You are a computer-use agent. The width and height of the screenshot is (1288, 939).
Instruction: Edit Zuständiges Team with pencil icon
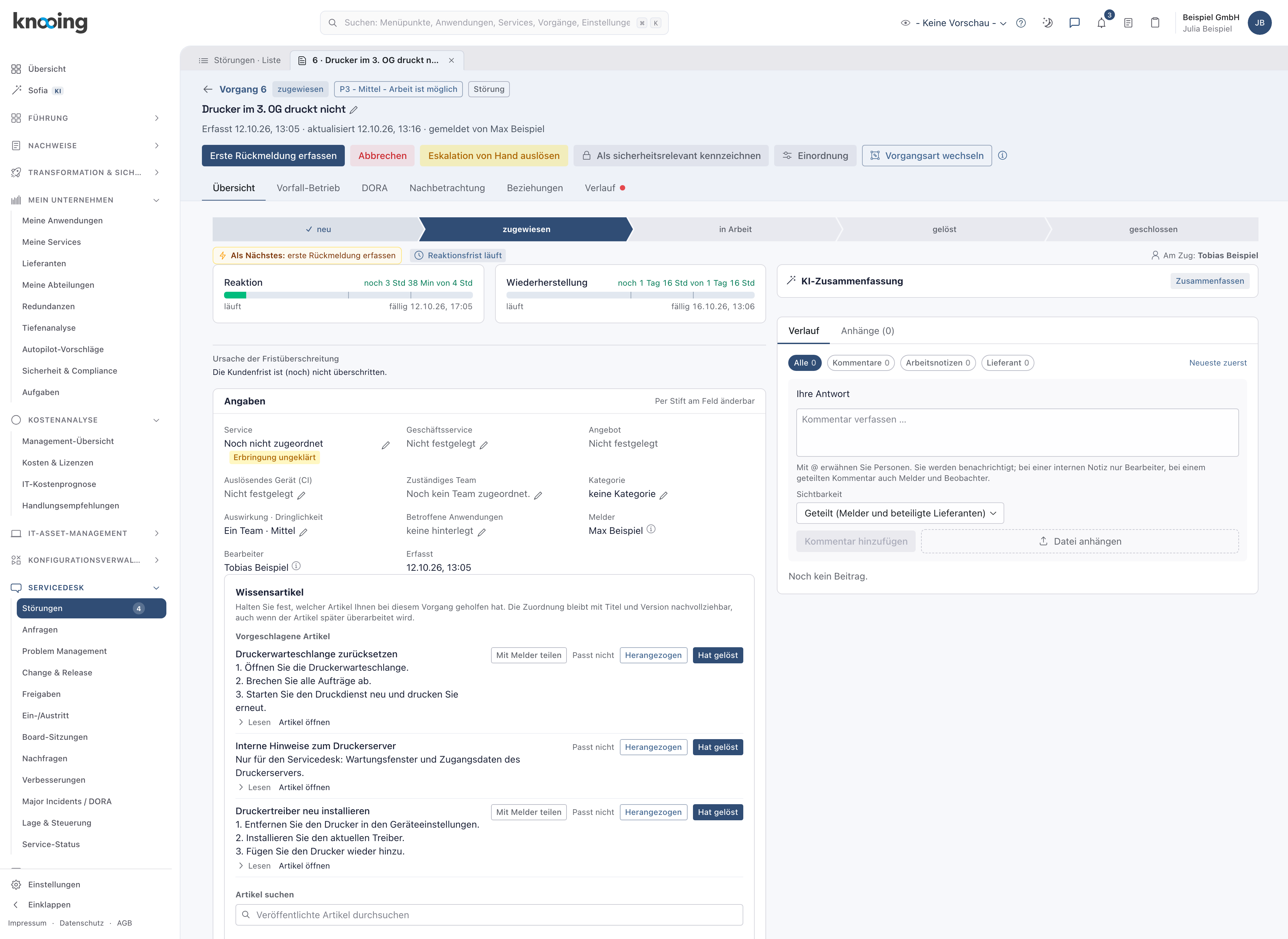(538, 495)
